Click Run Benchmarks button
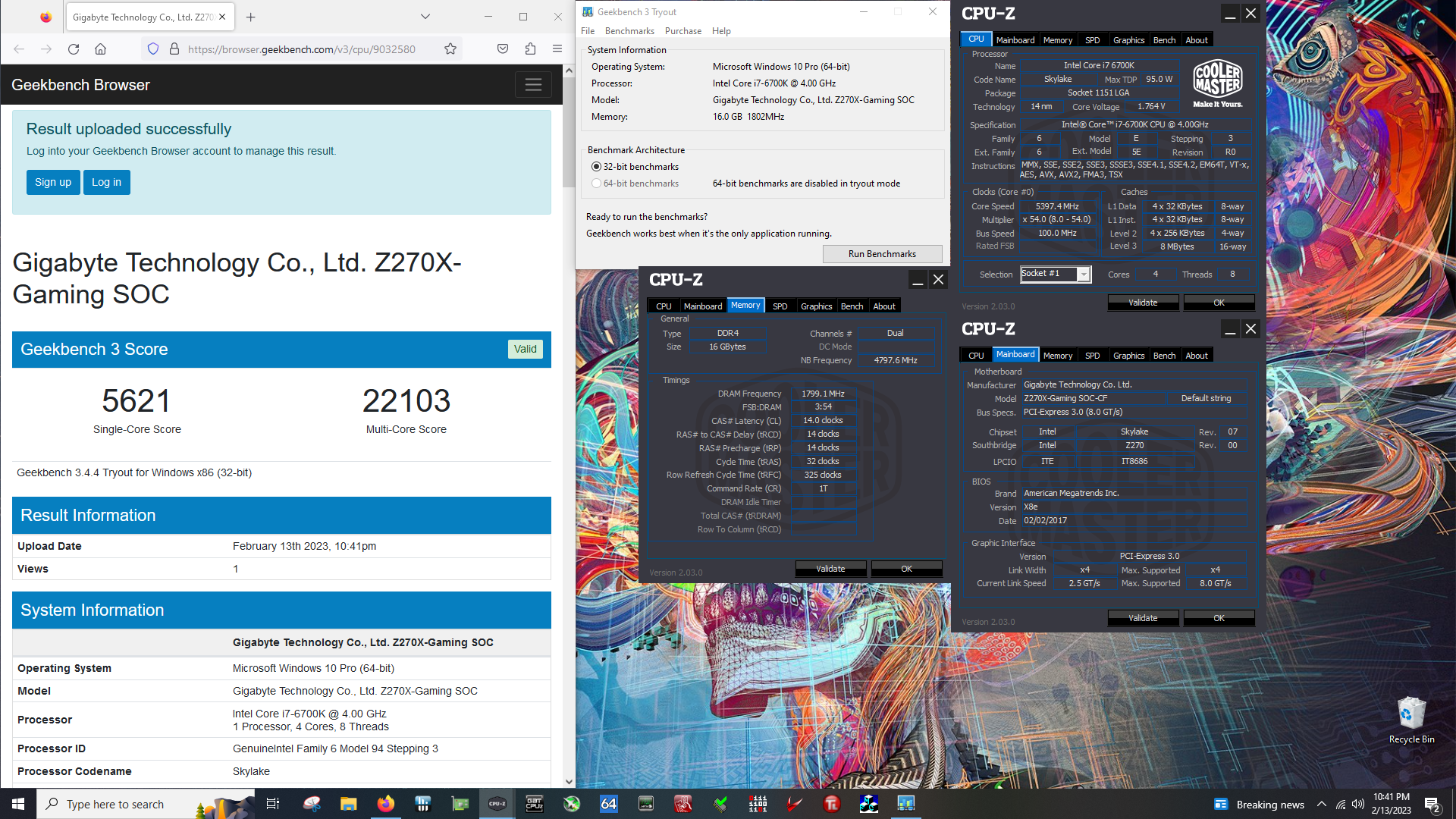Viewport: 1456px width, 819px height. pos(882,254)
